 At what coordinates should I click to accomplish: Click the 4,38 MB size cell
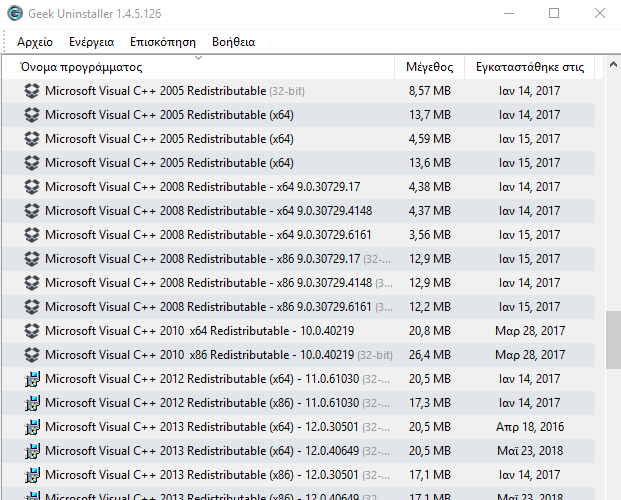click(x=430, y=187)
